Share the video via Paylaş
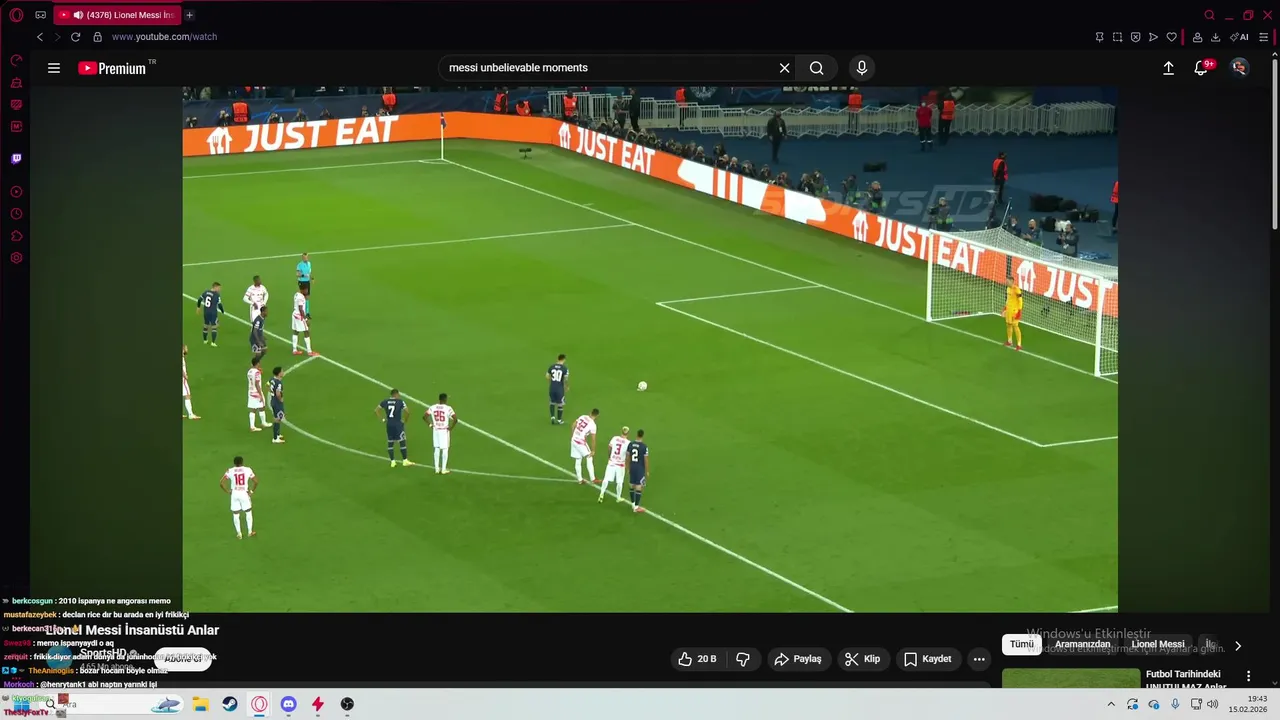Image resolution: width=1280 pixels, height=720 pixels. pos(798,659)
